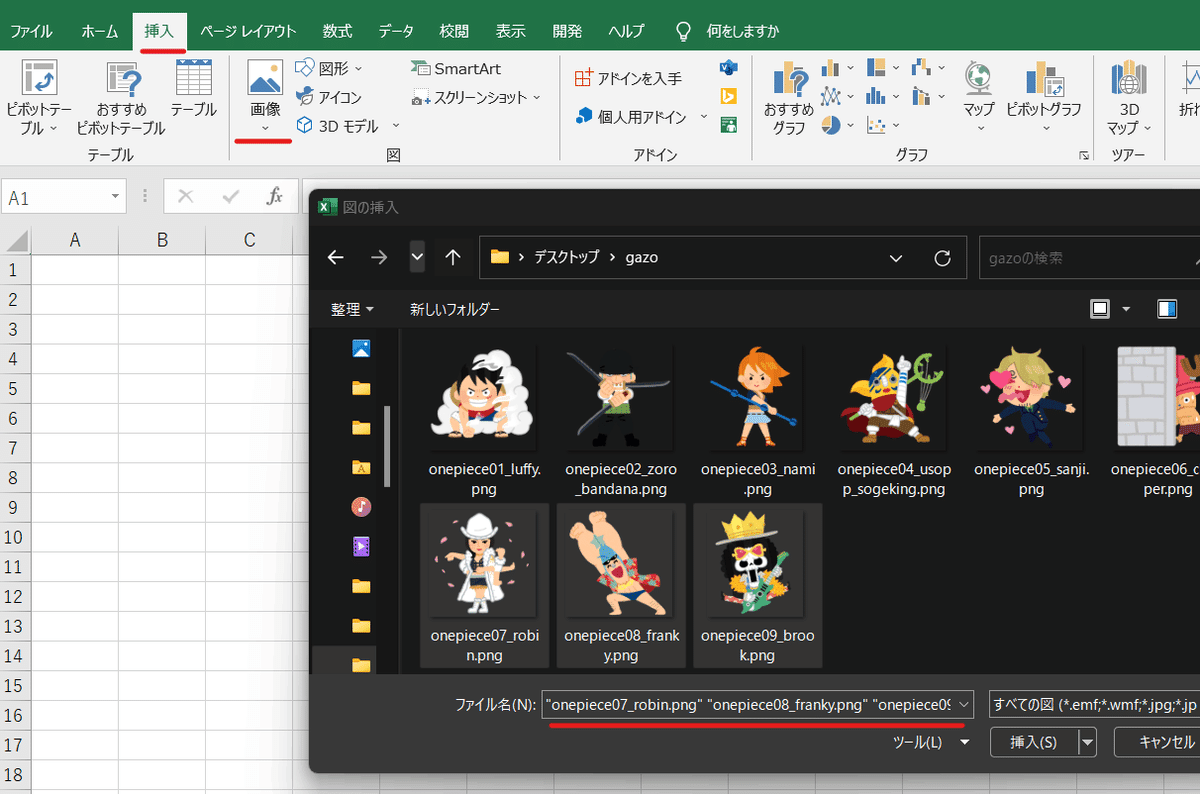This screenshot has height=794, width=1200.
Task: Click the Visio Data Visualizer add-in icon
Action: (x=729, y=67)
